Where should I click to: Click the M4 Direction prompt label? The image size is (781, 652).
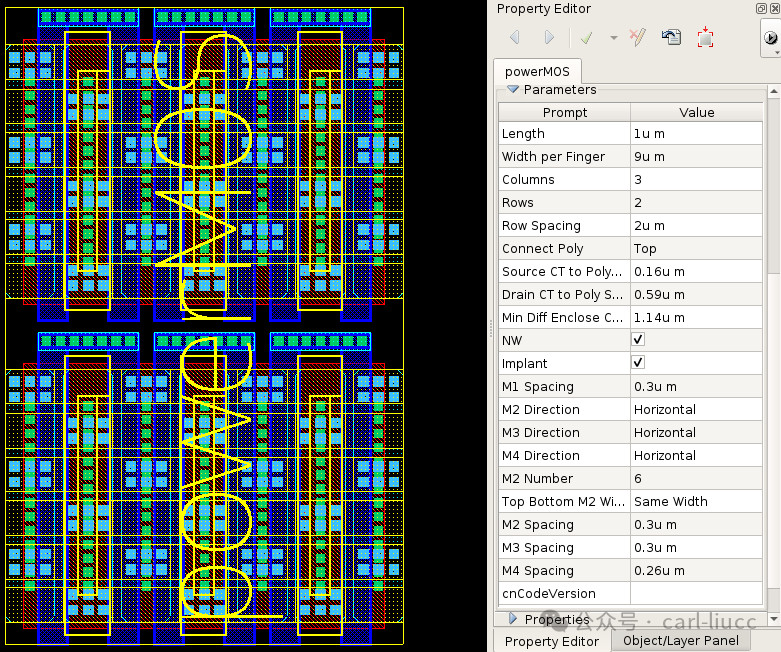pyautogui.click(x=540, y=455)
